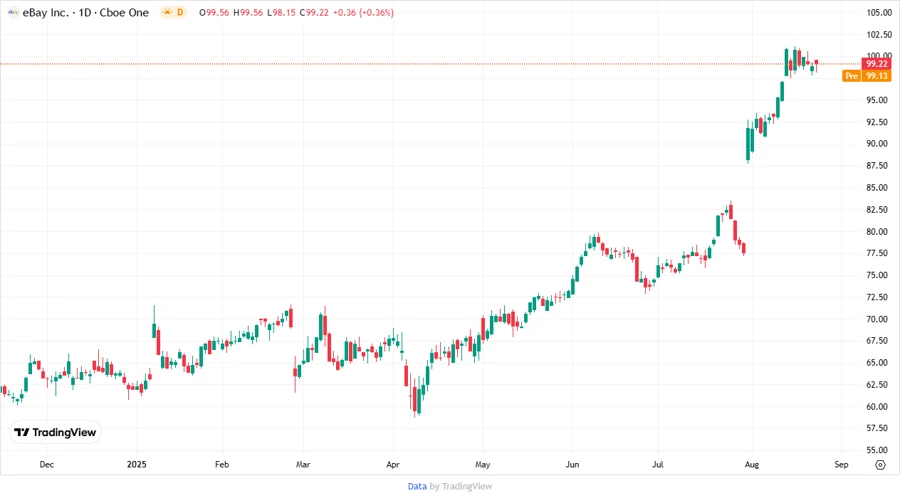Image resolution: width=900 pixels, height=498 pixels.
Task: Click the 92.50 price axis label
Action: tap(877, 122)
